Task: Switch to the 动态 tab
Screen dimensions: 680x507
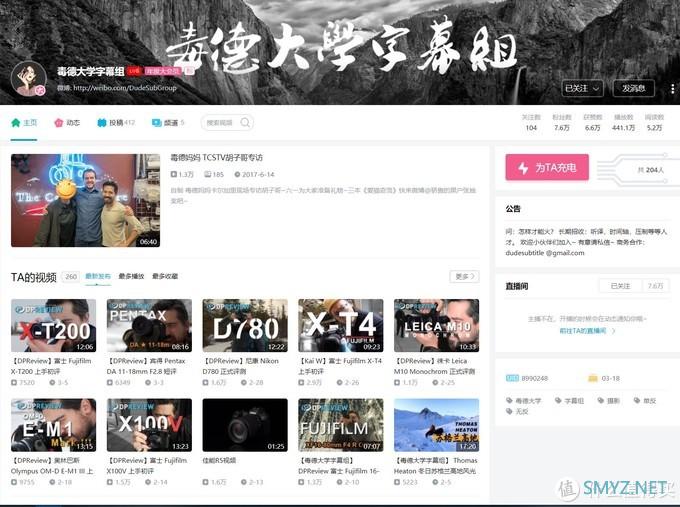Action: [x=67, y=123]
